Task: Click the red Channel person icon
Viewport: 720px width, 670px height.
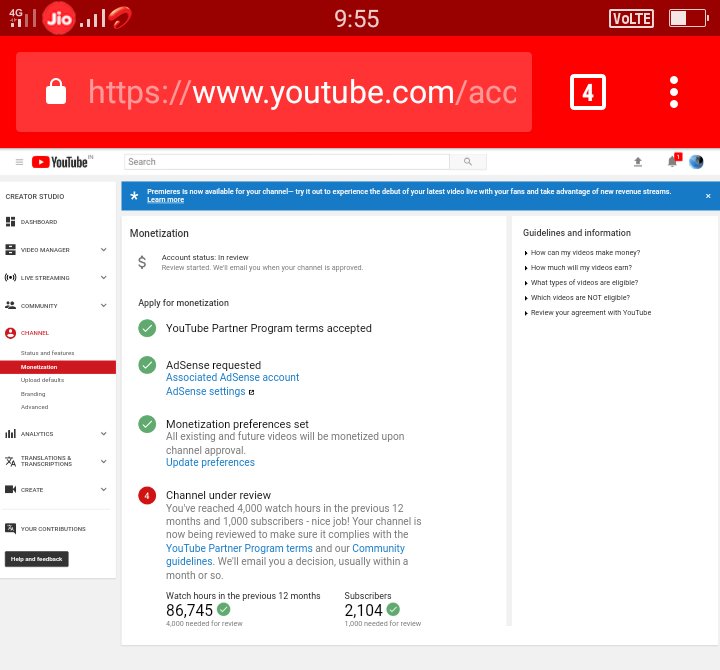Action: pyautogui.click(x=10, y=333)
